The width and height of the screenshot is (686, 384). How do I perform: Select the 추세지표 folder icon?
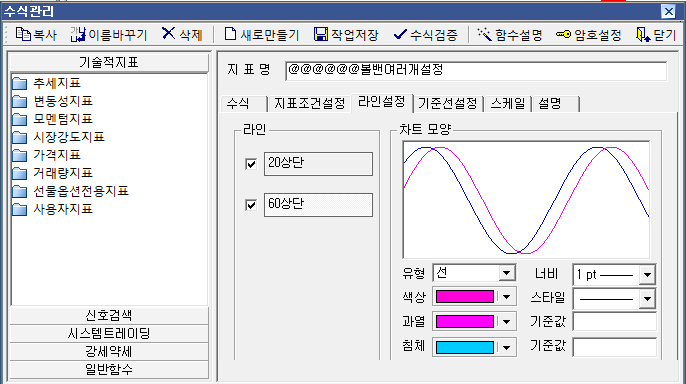pyautogui.click(x=20, y=83)
